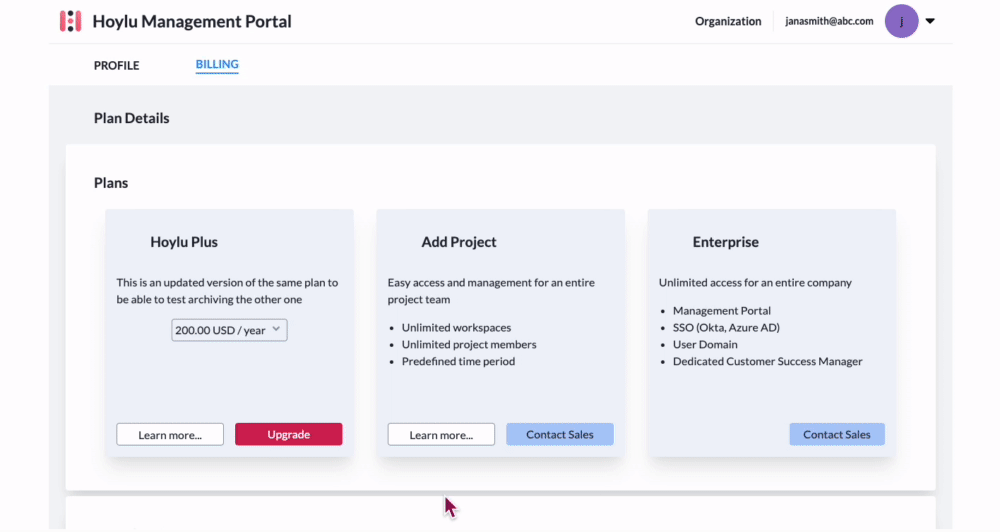Click the User Domain bullet

705,344
